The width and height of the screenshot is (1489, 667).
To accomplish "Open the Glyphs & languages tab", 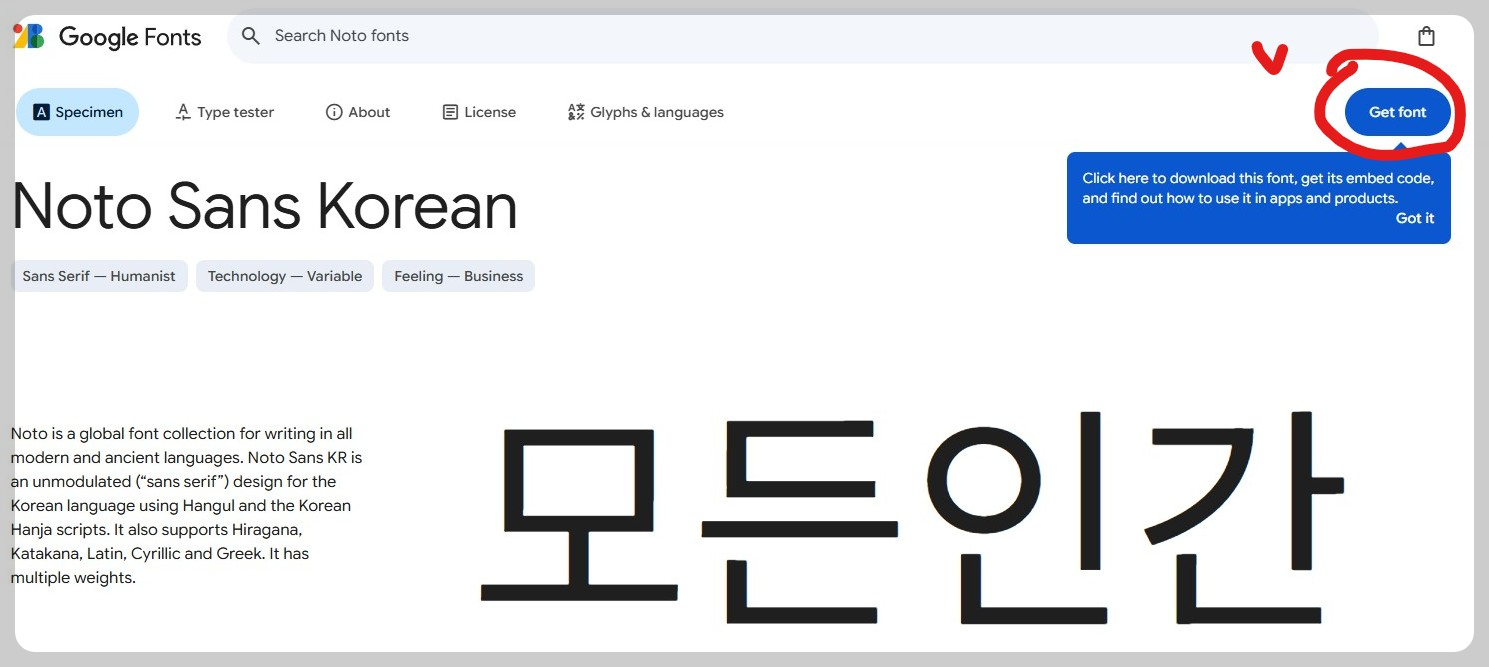I will [645, 112].
